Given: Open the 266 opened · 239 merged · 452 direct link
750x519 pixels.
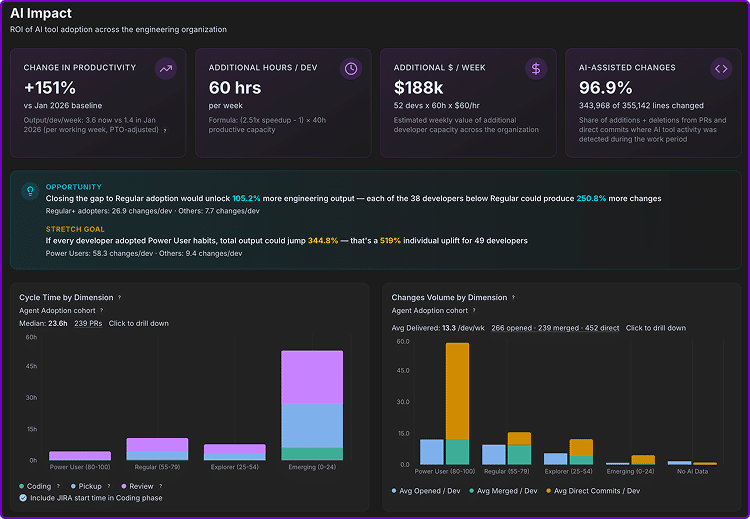Looking at the screenshot, I should 555,328.
